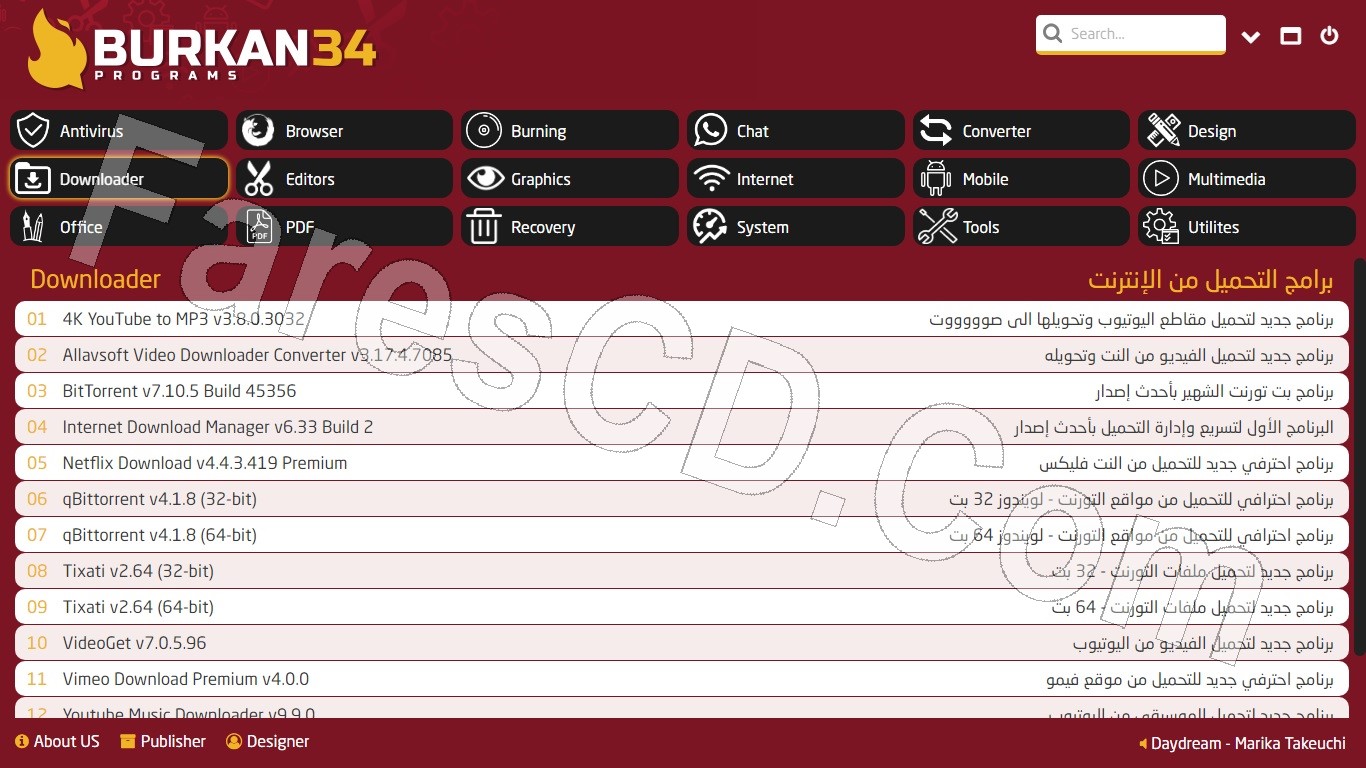Open the Browser category Firefox icon
Screen dimensions: 1366x768
point(258,131)
